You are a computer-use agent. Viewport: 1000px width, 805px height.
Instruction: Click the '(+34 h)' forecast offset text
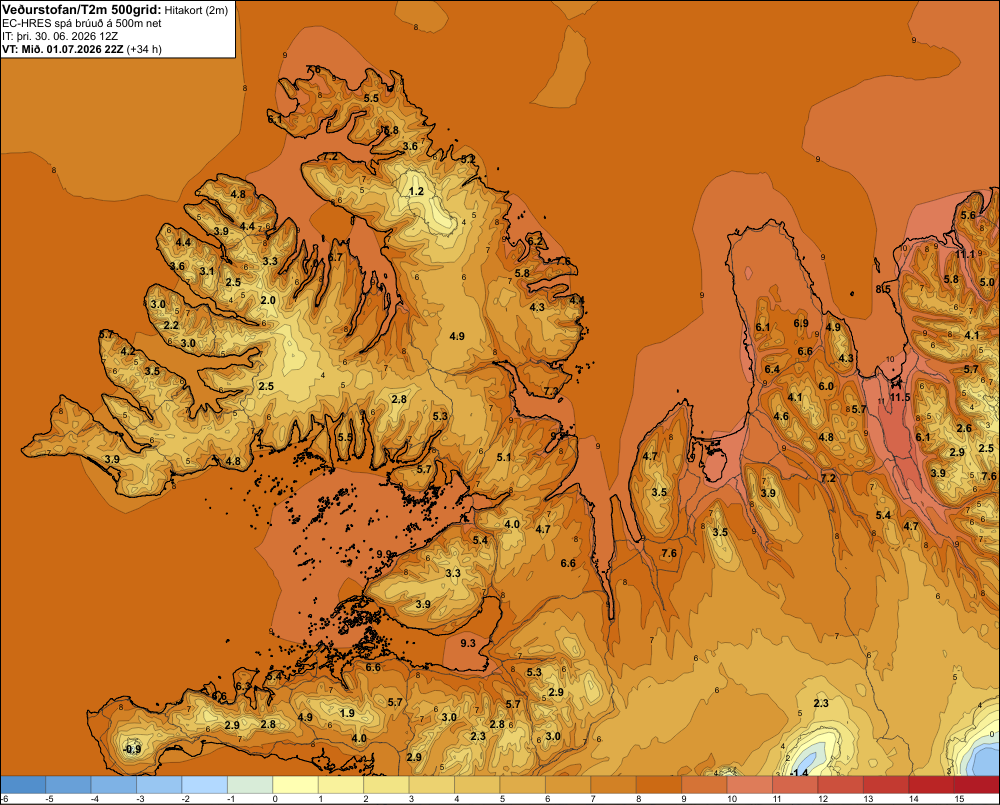pyautogui.click(x=144, y=49)
